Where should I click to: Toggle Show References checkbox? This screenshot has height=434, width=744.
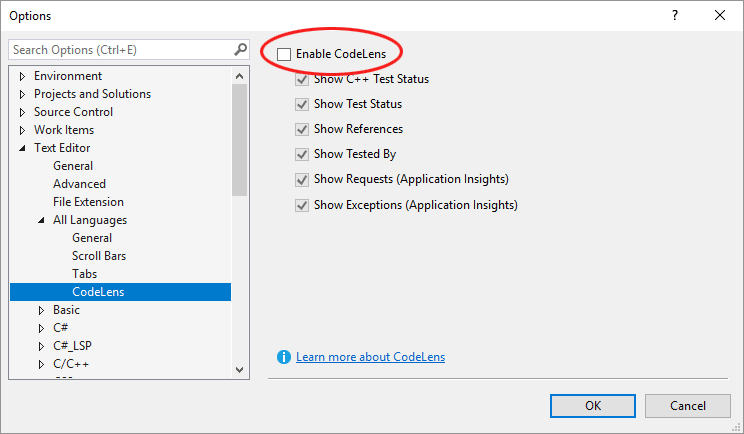tap(302, 129)
